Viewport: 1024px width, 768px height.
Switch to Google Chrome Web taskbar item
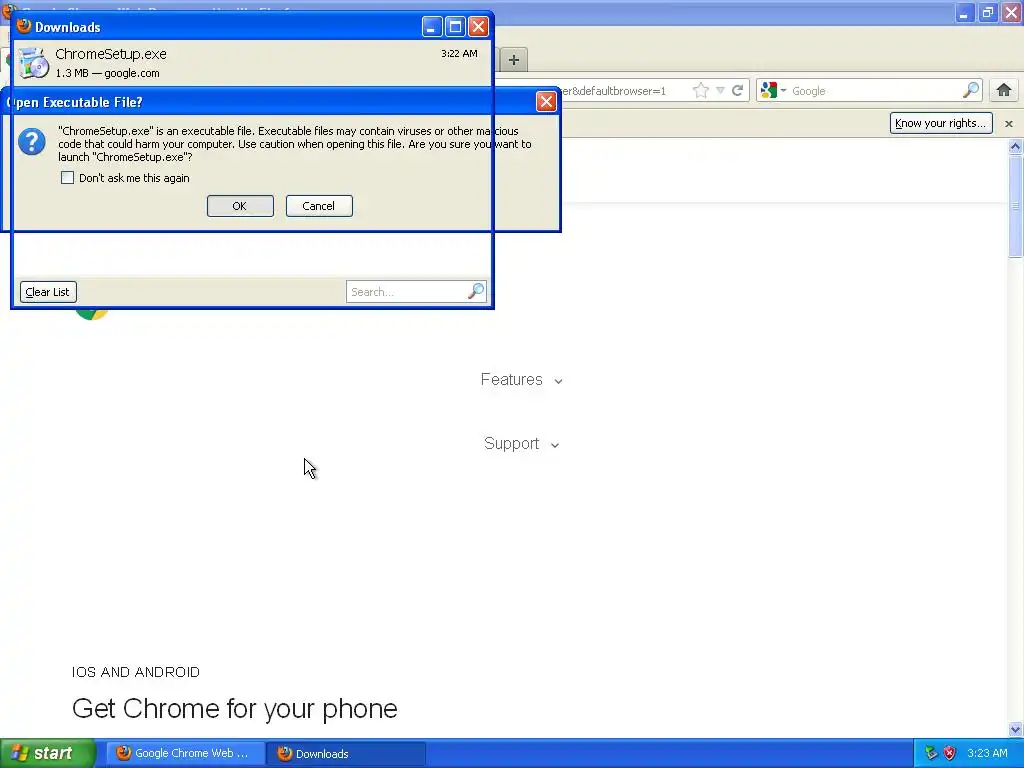tap(185, 753)
